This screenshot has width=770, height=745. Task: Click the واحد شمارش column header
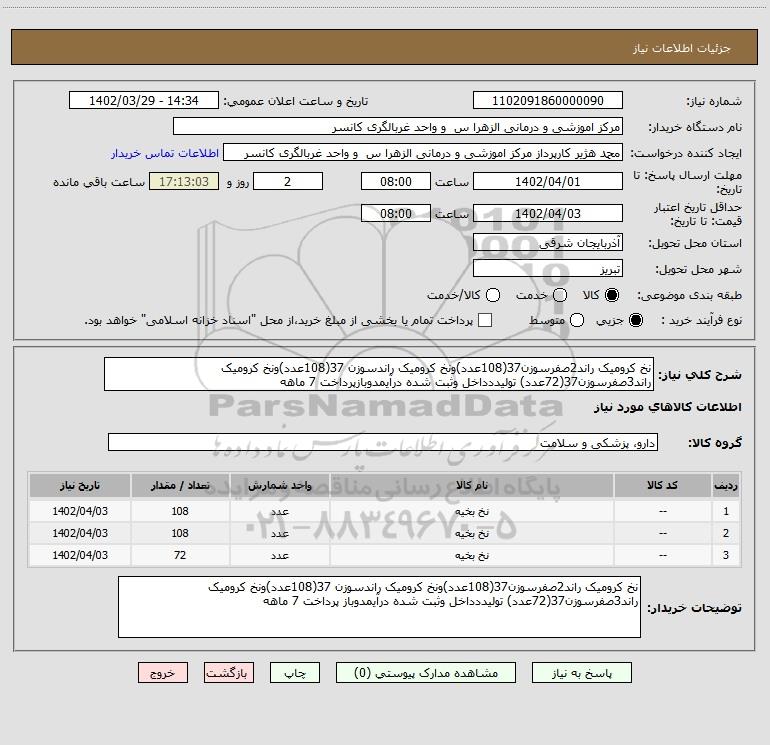coord(280,485)
